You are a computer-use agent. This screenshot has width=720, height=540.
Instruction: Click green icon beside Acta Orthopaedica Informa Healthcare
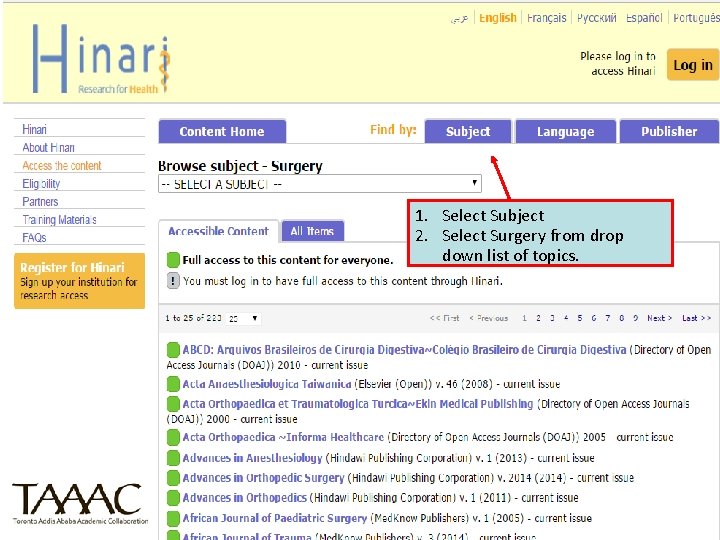(173, 438)
